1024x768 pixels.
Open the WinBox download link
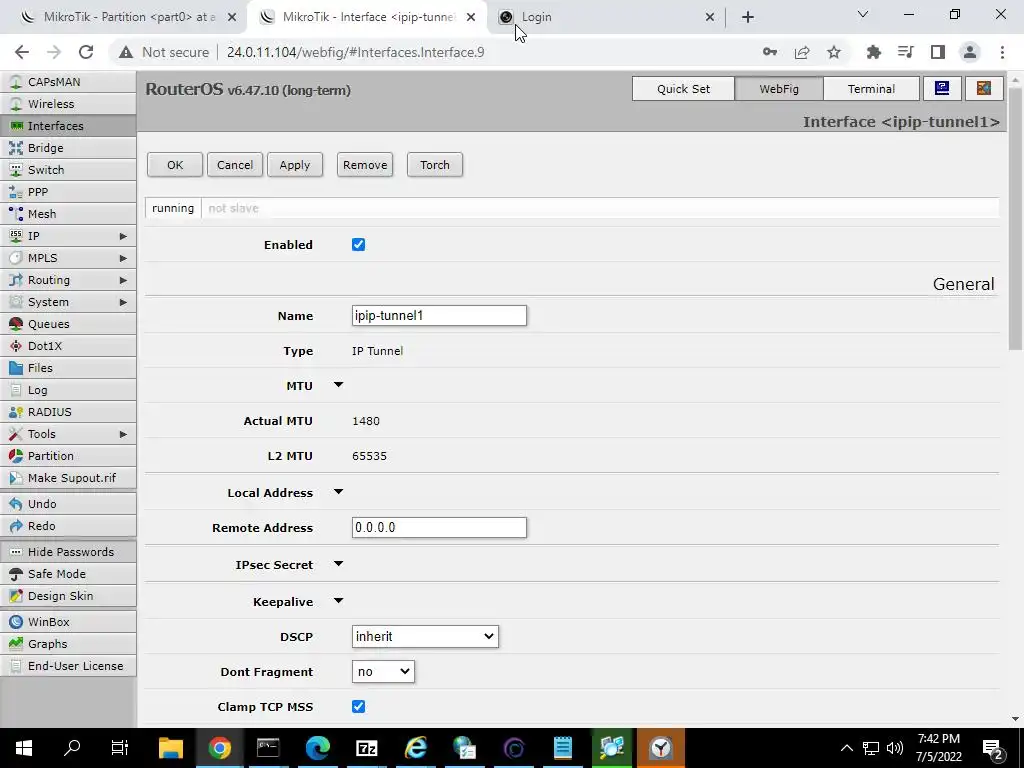click(68, 622)
